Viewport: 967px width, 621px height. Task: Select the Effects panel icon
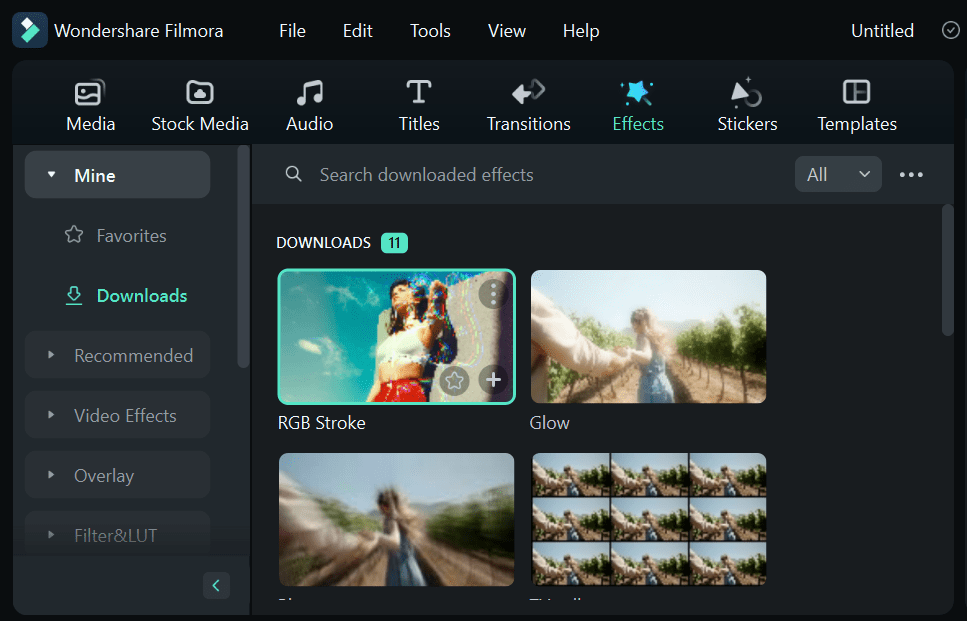[638, 93]
